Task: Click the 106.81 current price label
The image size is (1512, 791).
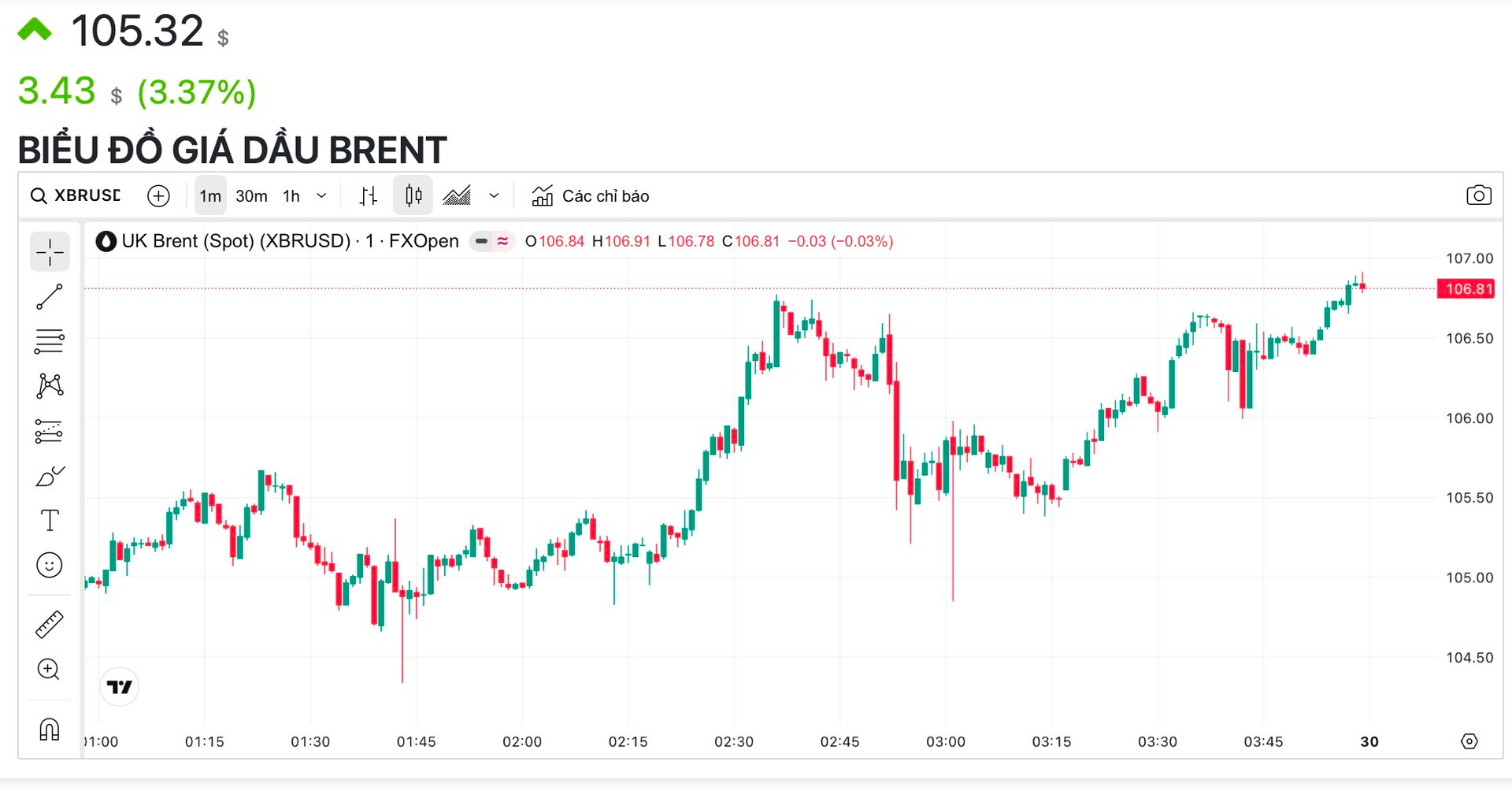Action: pos(1467,289)
